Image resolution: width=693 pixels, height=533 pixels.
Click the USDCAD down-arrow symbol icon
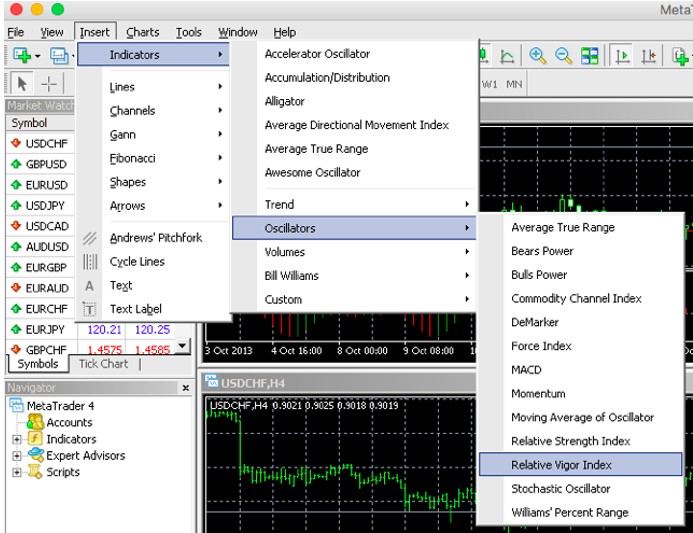[x=16, y=225]
